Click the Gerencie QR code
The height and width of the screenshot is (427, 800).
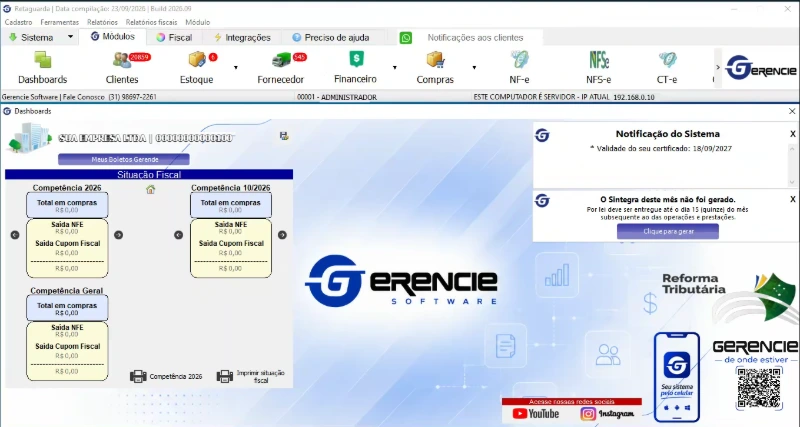[759, 388]
